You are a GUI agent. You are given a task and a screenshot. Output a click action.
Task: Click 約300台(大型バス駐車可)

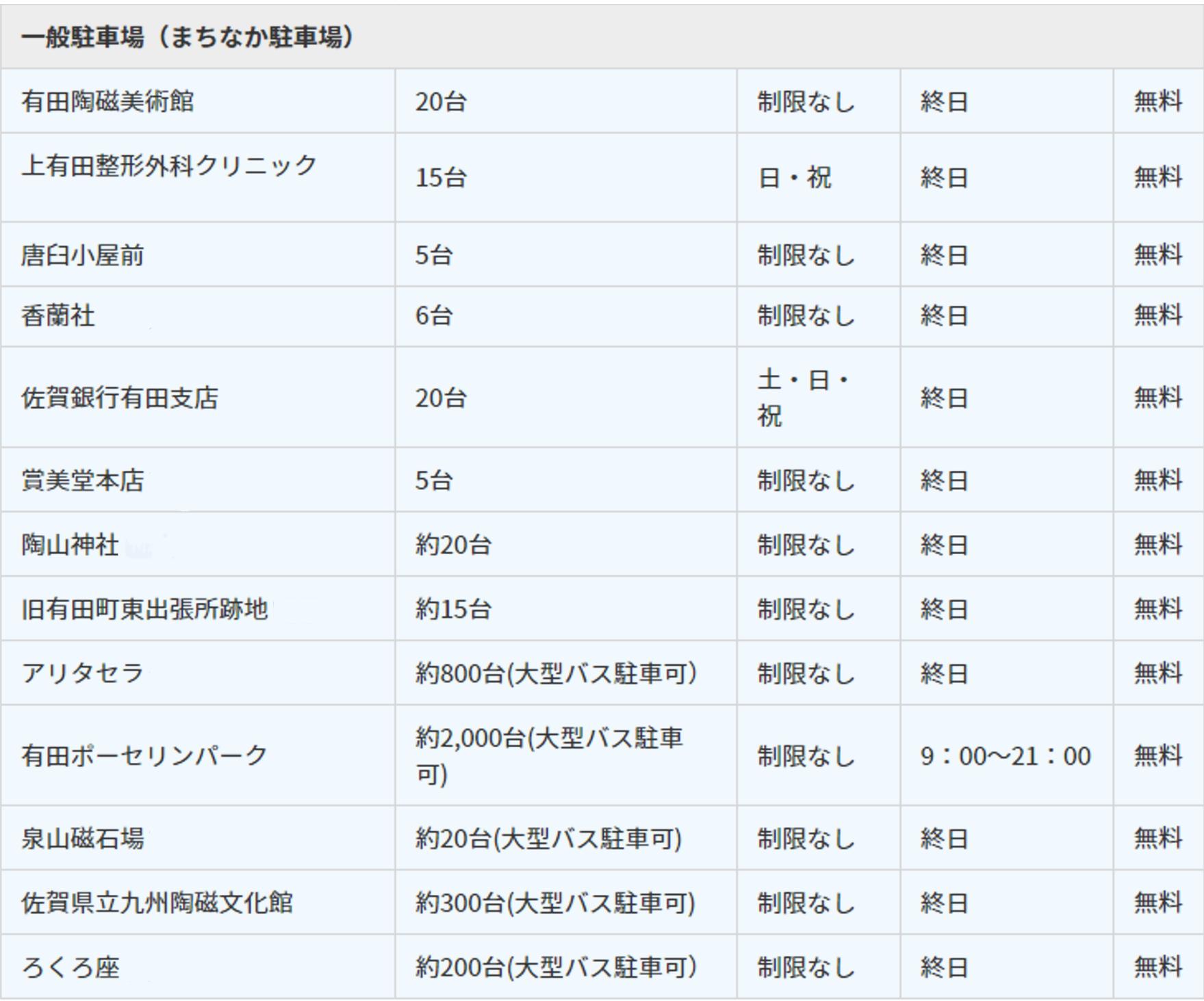556,902
